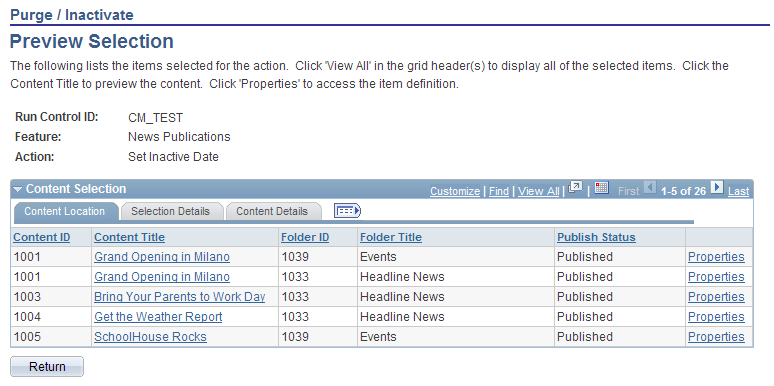Screen dimensions: 774x386
Task: Click Published status in SchoolHouse Rocks row
Action: 585,337
